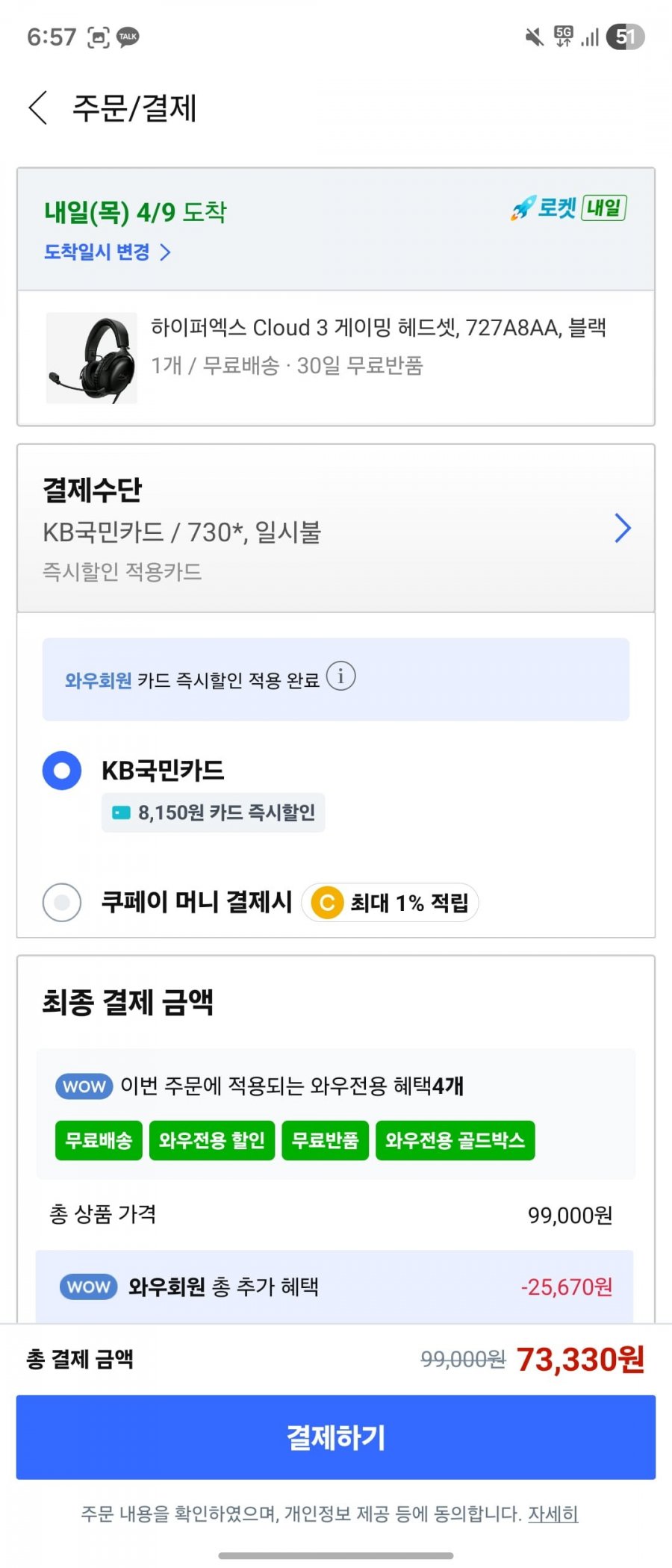Tap the KakaoTalk notification icon in status bar

point(128,37)
